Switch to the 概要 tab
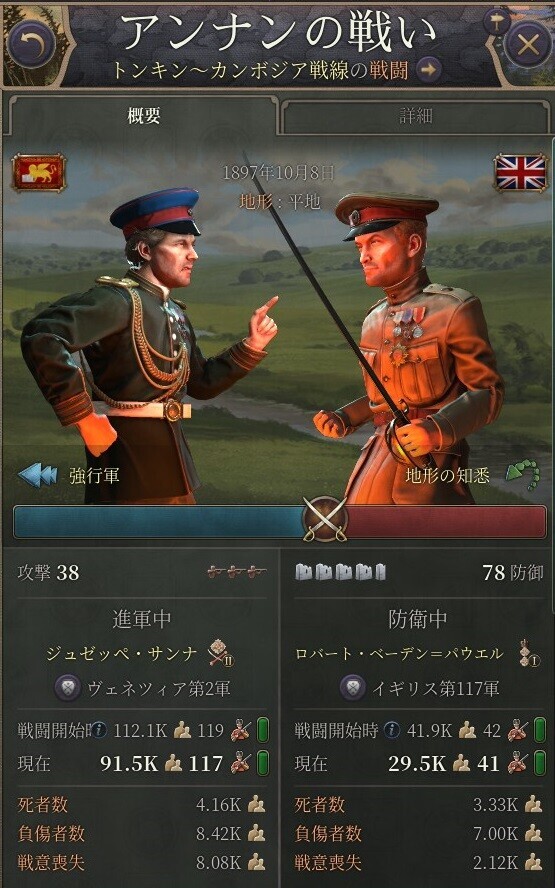Image resolution: width=555 pixels, height=888 pixels. pyautogui.click(x=143, y=116)
